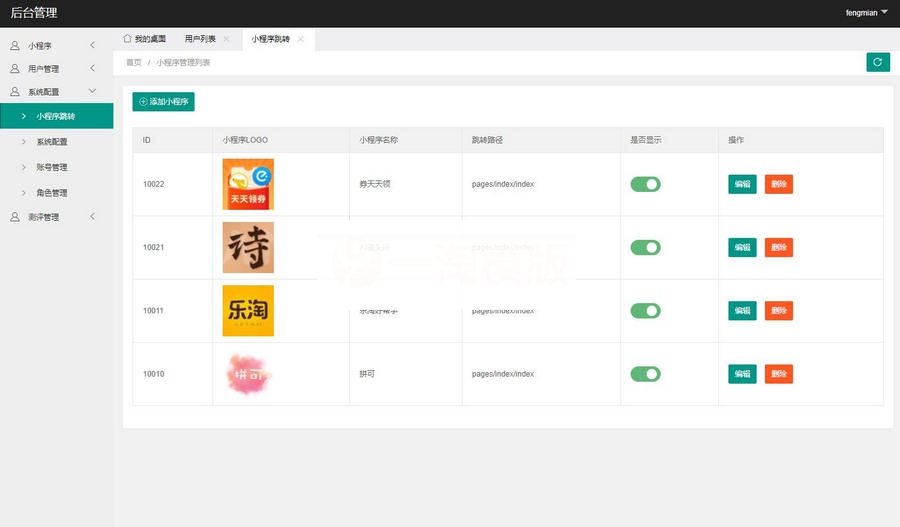Click the 首页 breadcrumb link
The height and width of the screenshot is (527, 900).
(x=133, y=63)
